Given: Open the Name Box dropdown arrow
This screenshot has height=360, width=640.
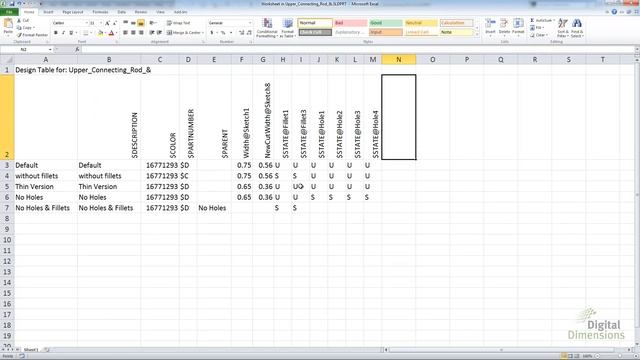Looking at the screenshot, I should pos(50,49).
